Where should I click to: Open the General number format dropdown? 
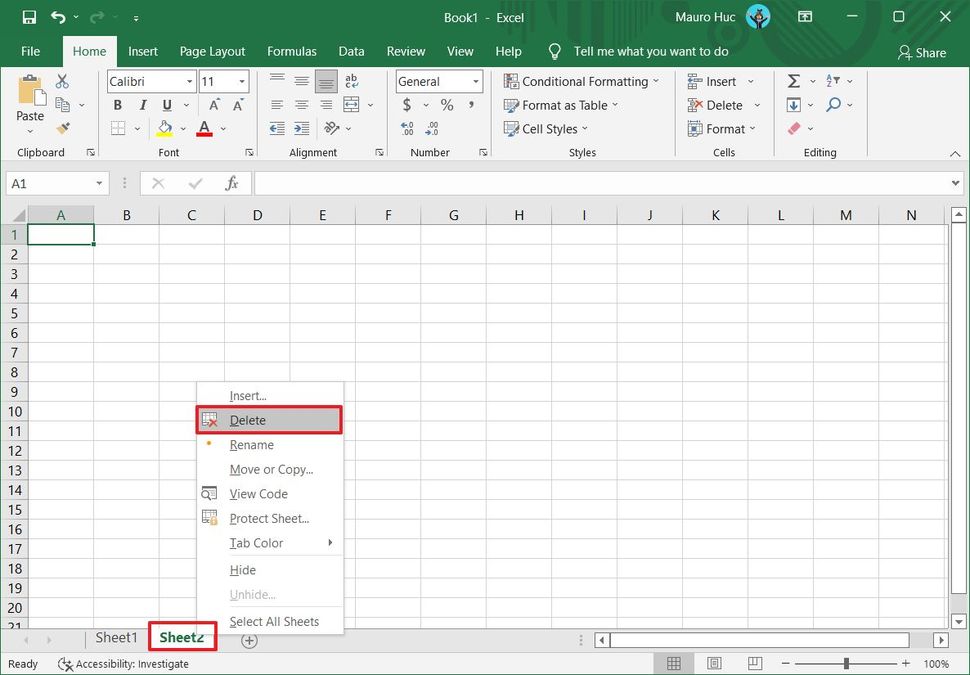tap(474, 81)
